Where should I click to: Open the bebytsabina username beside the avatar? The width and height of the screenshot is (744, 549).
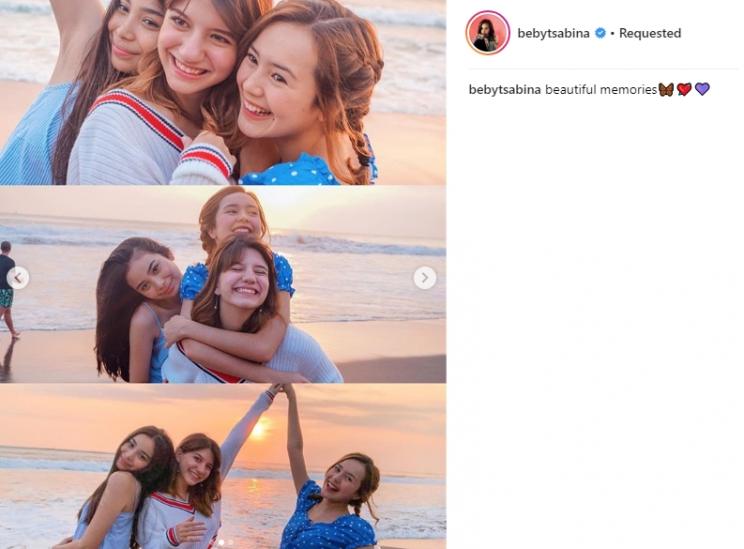(553, 33)
